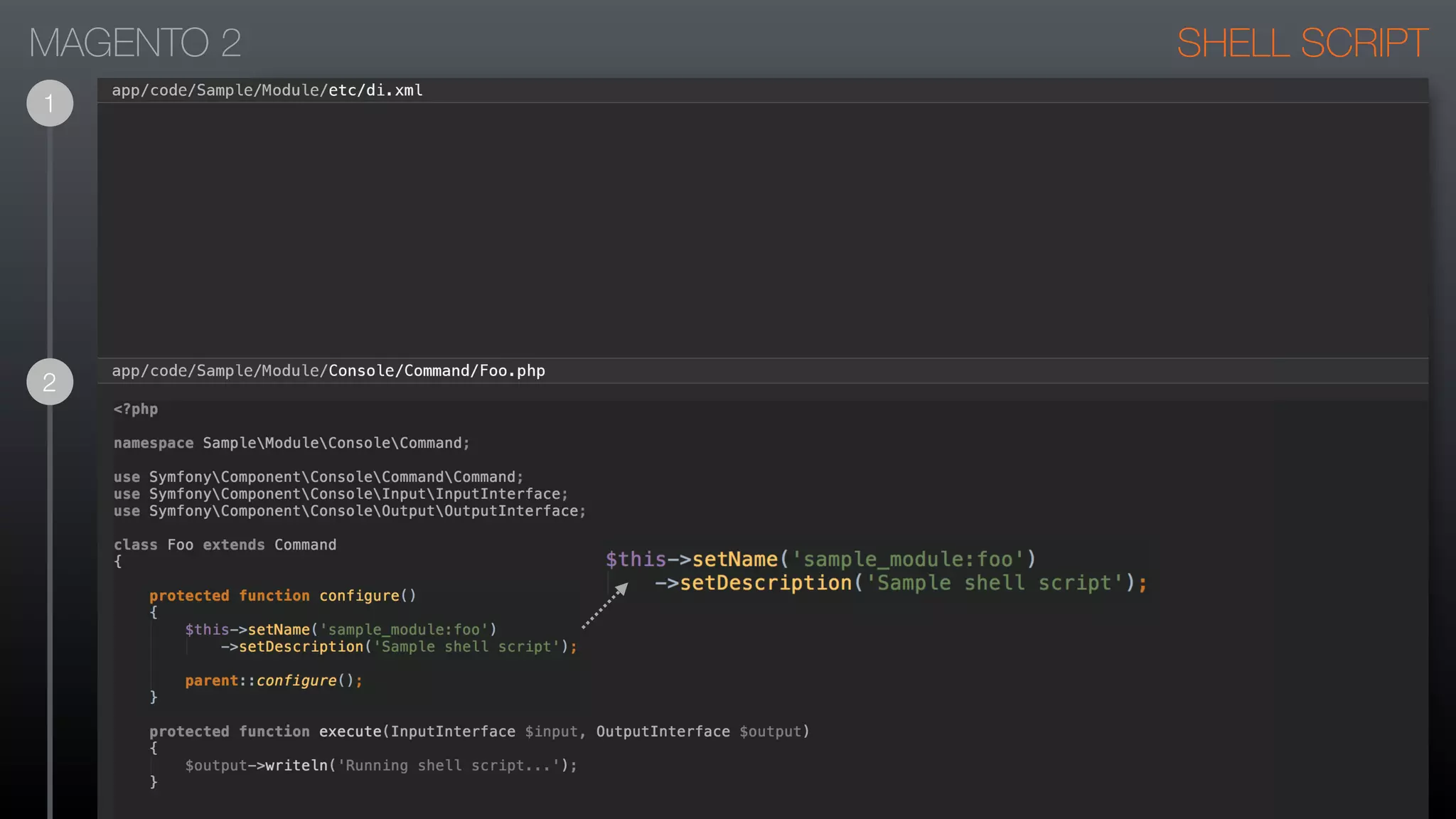The image size is (1456, 819).
Task: Click the use Symfony Command\Command import line
Action: point(318,477)
